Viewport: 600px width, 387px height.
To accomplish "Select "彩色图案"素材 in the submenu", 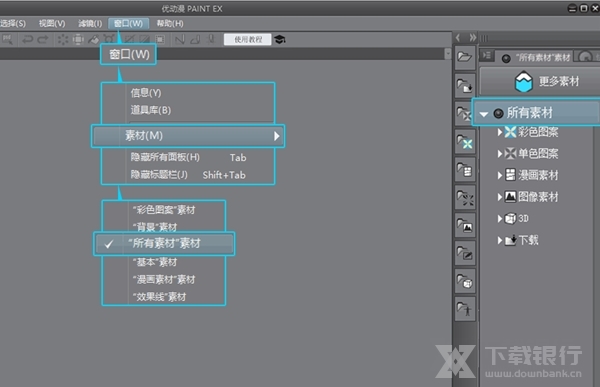I will coord(164,210).
